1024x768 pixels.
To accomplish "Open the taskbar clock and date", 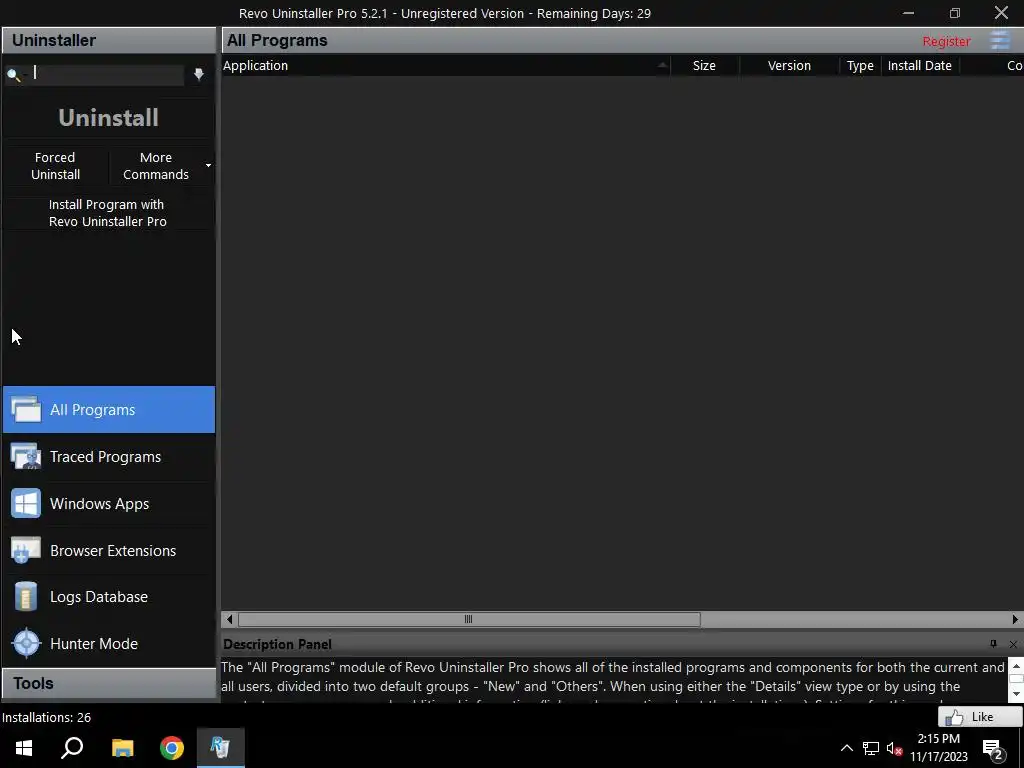I will 938,748.
